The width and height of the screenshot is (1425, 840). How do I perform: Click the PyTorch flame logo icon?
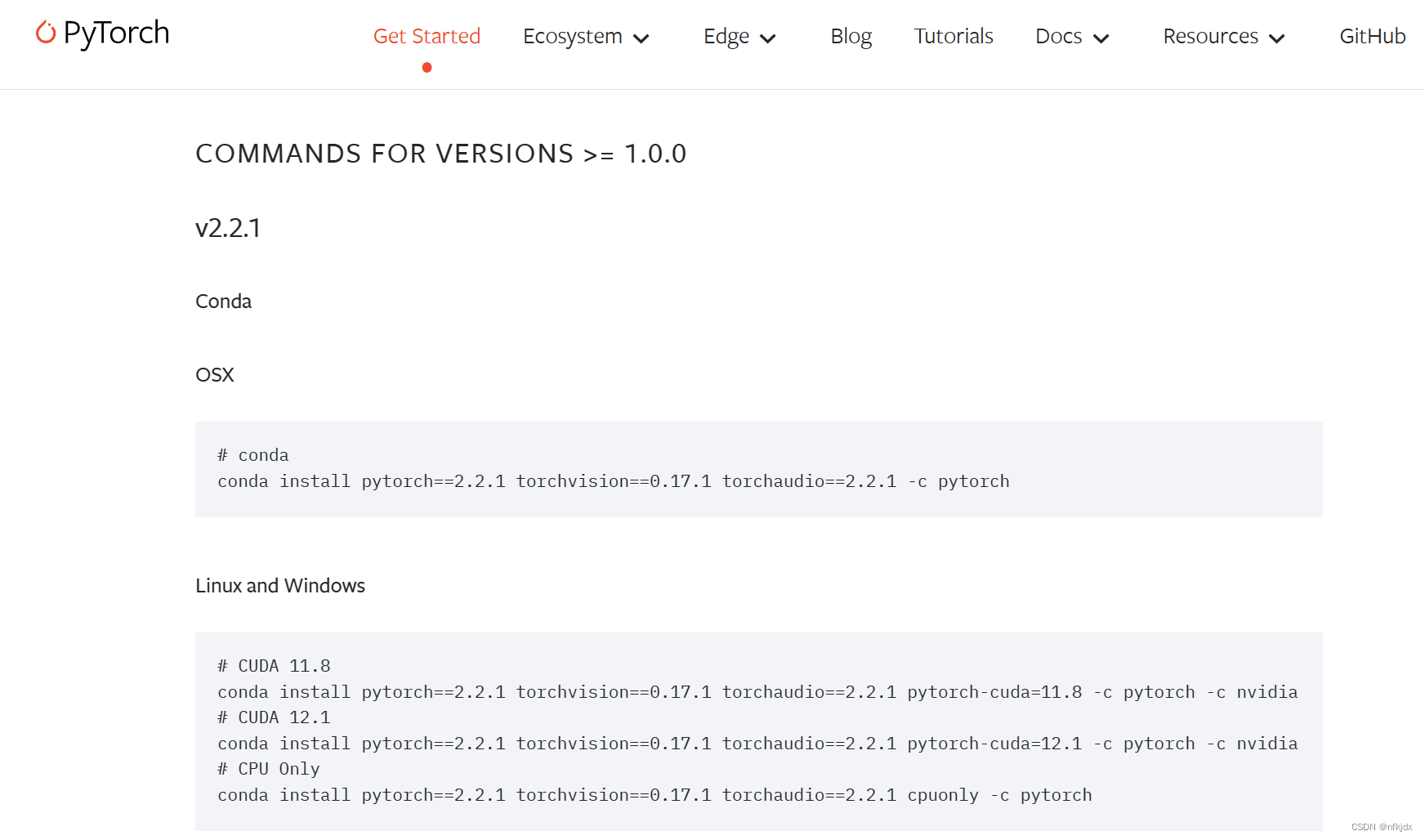(x=46, y=32)
